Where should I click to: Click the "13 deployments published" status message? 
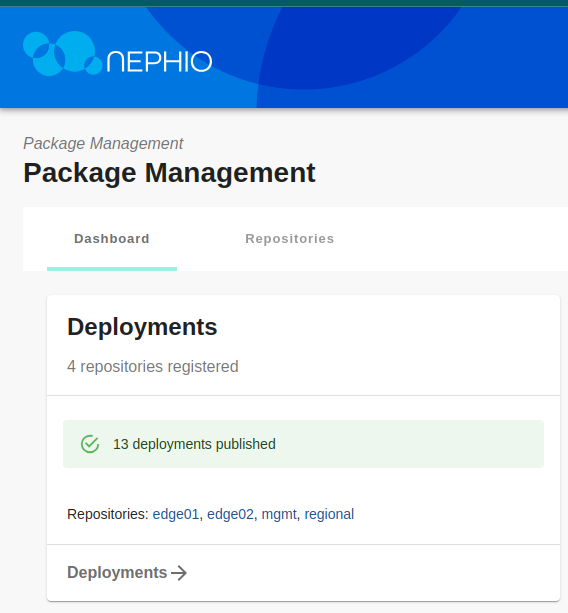(194, 444)
